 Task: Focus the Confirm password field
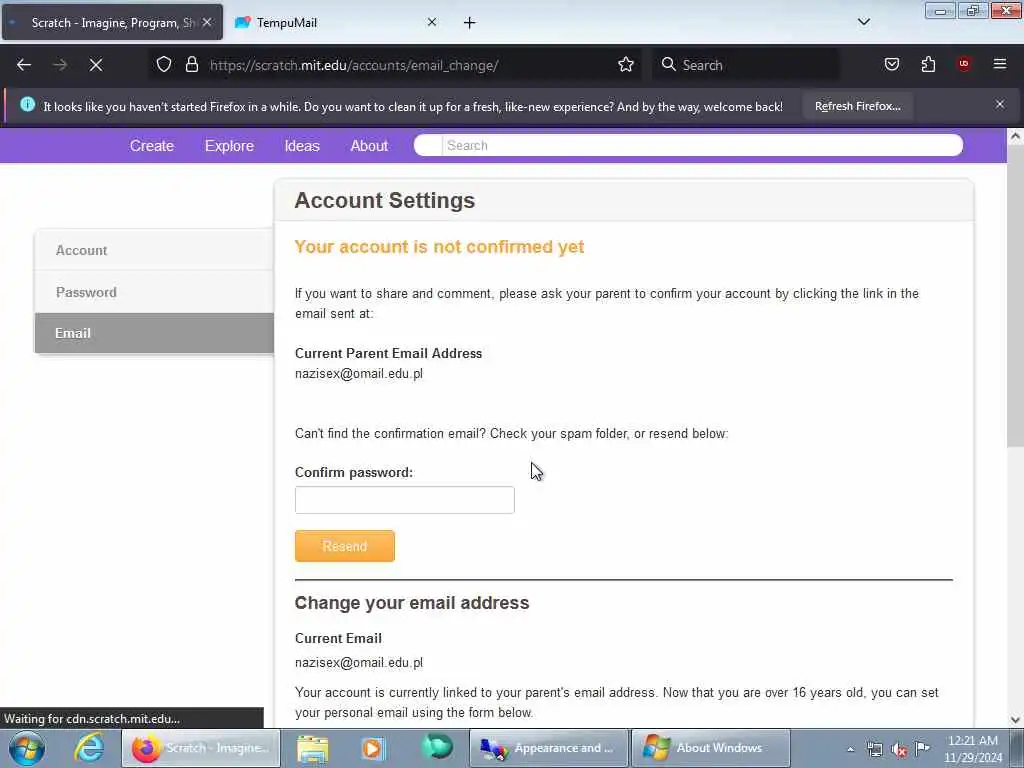point(405,500)
